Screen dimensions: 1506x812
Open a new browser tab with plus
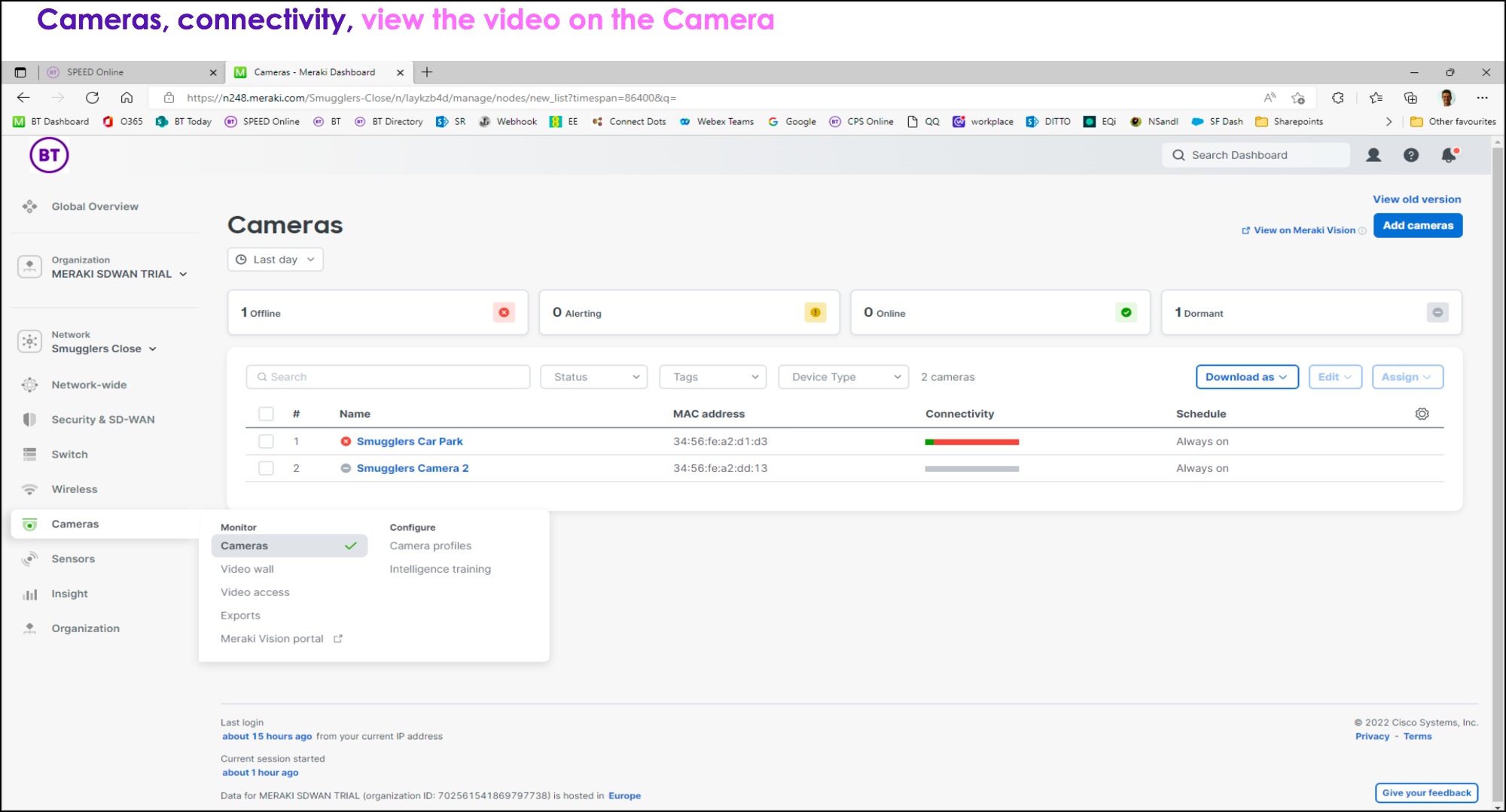pos(427,72)
